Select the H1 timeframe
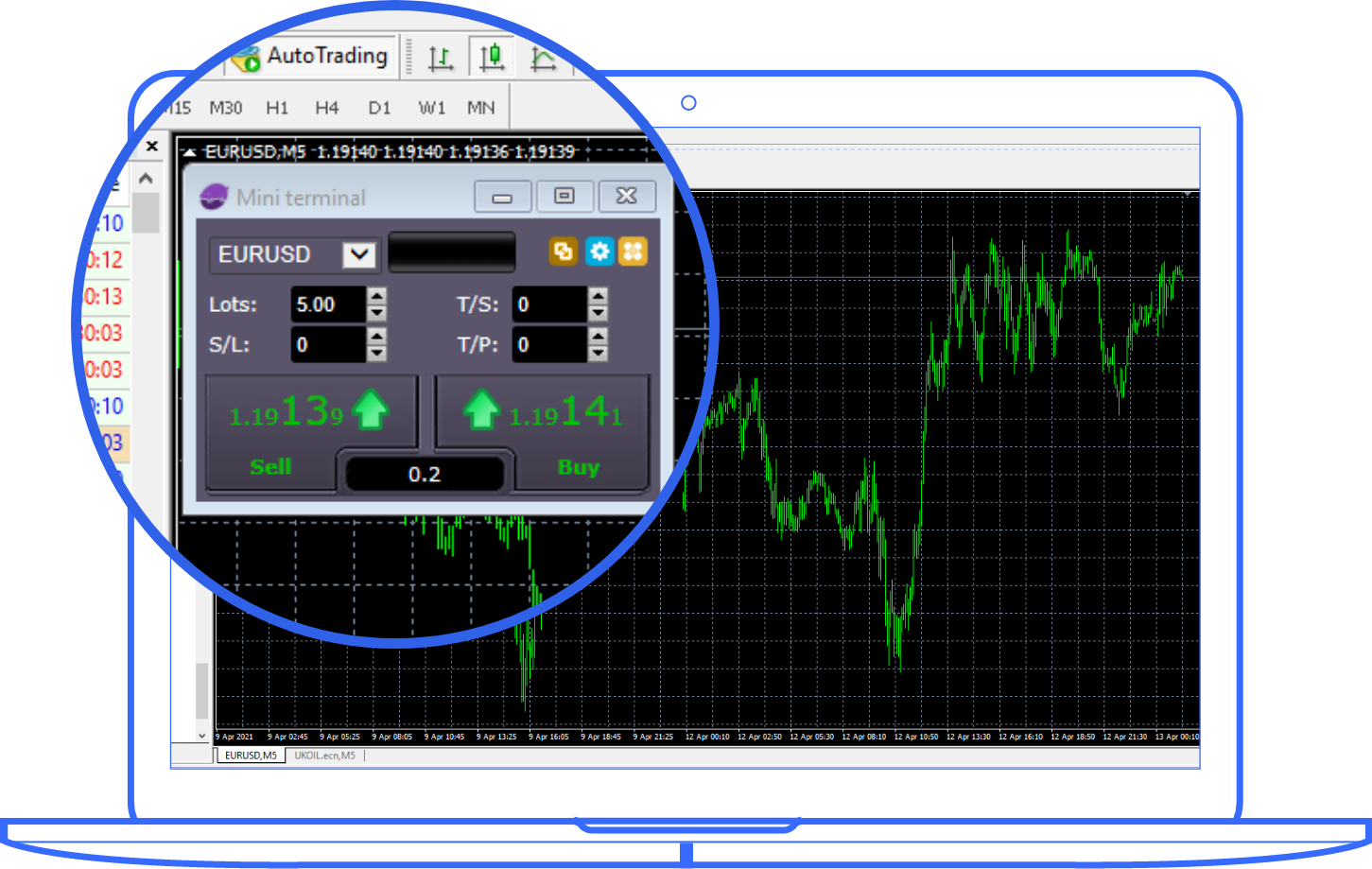 277,108
